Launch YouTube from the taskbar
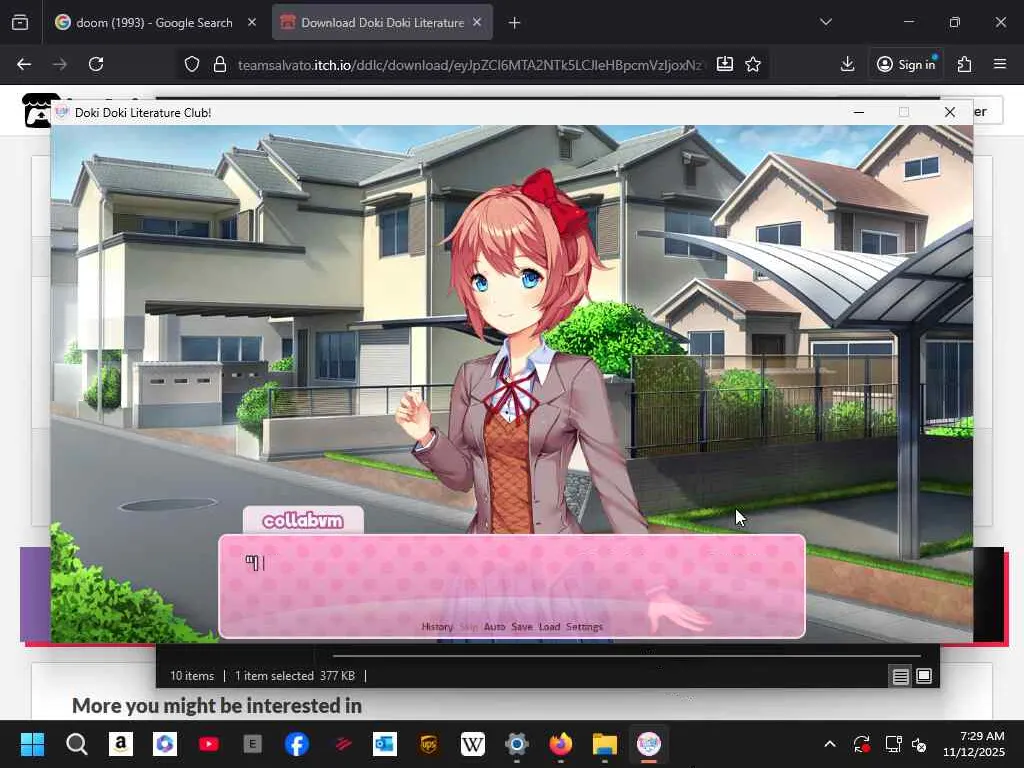The width and height of the screenshot is (1024, 768). 209,744
